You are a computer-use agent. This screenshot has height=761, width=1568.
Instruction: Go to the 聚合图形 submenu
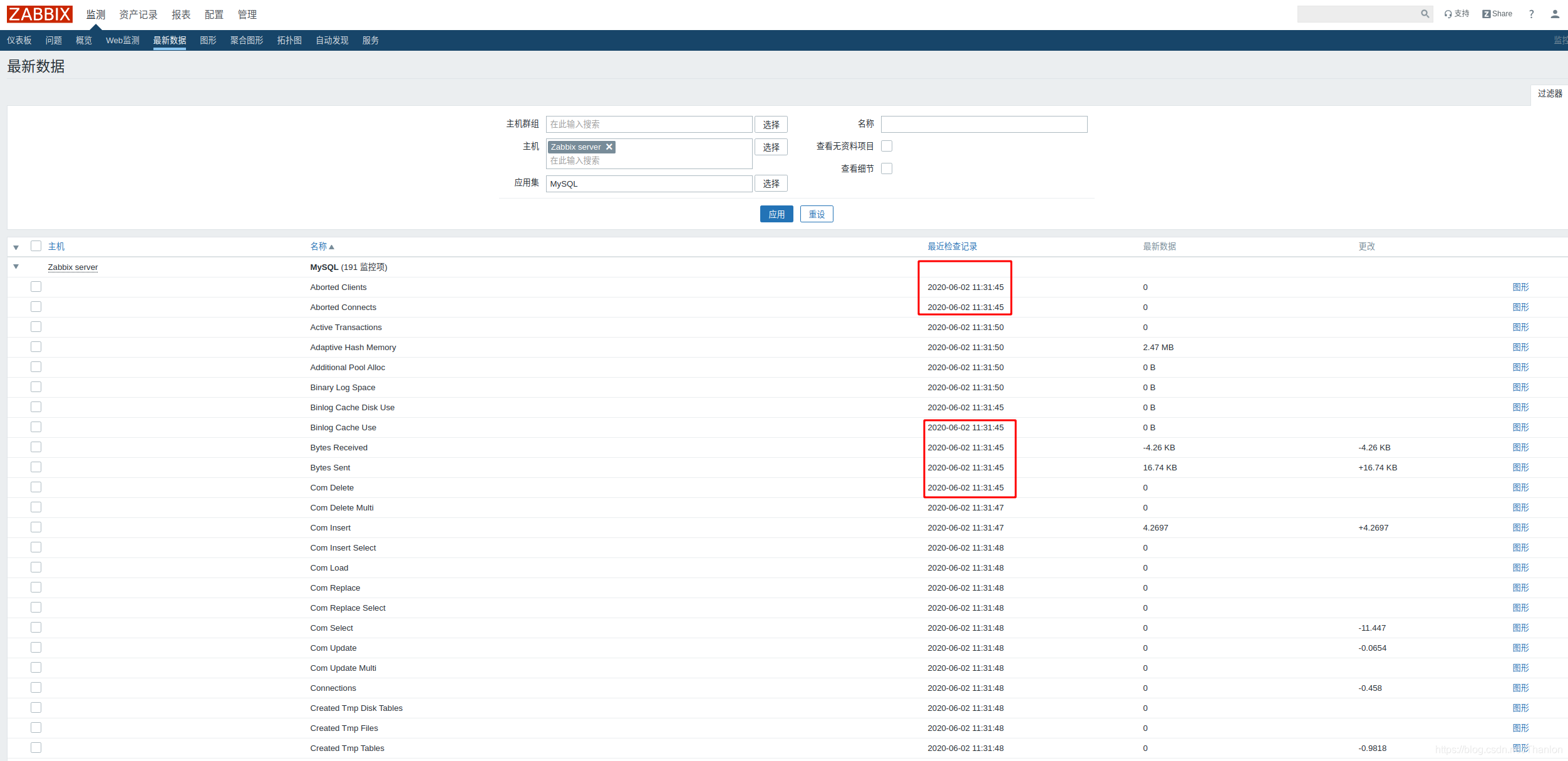pyautogui.click(x=247, y=40)
